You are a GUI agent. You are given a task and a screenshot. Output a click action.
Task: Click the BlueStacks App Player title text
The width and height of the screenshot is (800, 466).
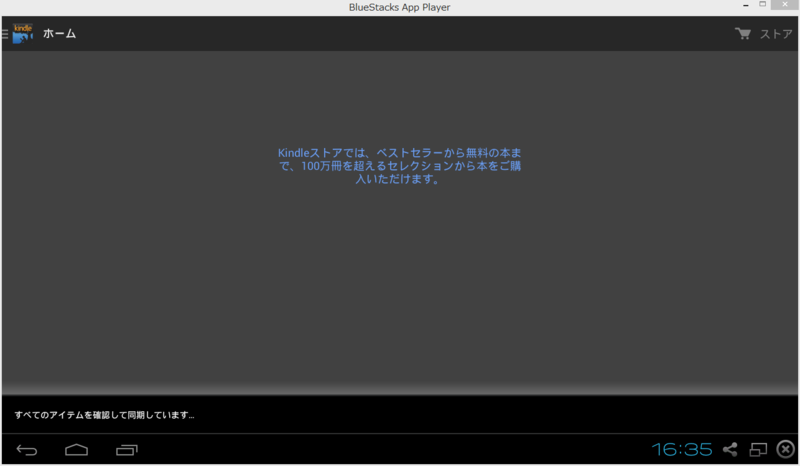coord(399,7)
